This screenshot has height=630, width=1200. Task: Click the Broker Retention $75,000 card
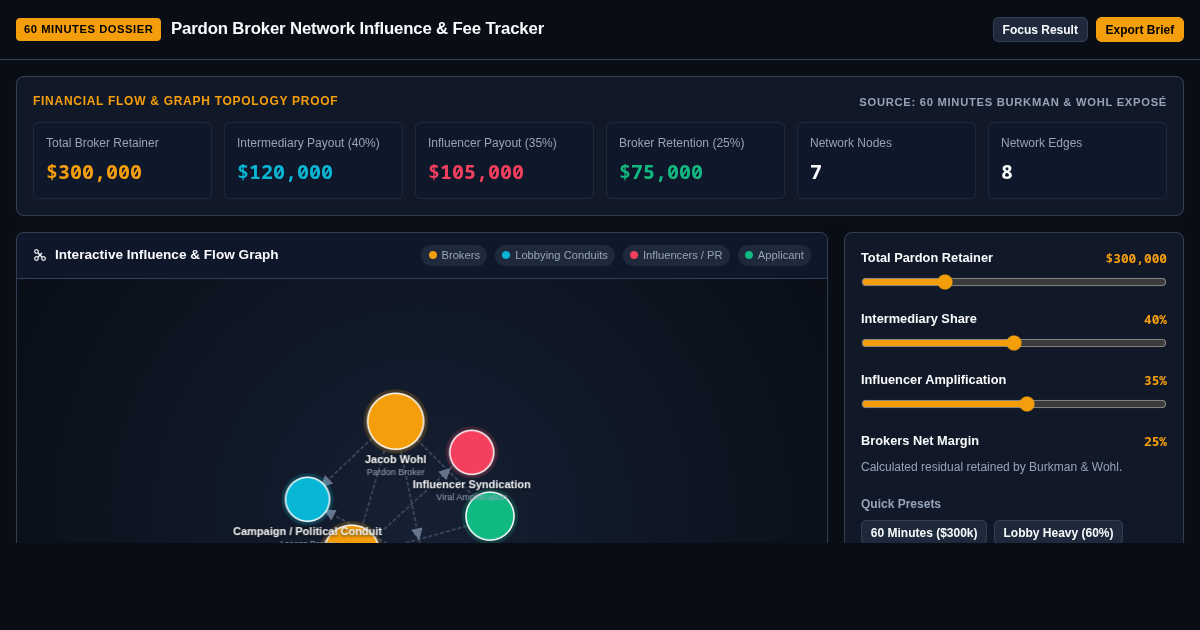695,160
